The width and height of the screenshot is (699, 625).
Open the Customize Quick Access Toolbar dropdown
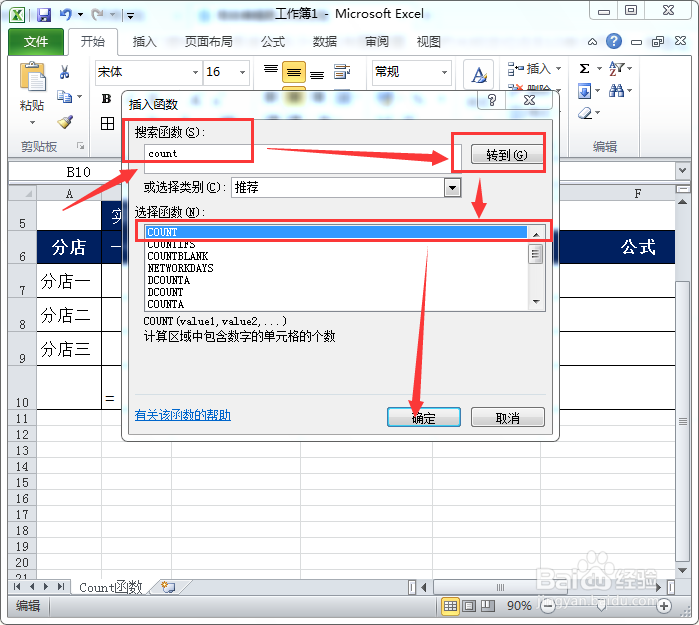click(x=130, y=16)
